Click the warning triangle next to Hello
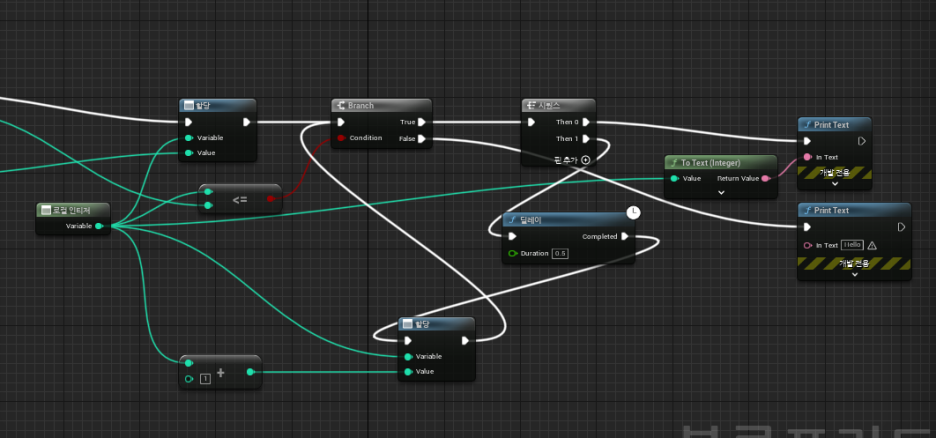This screenshot has width=936, height=438. pos(872,245)
